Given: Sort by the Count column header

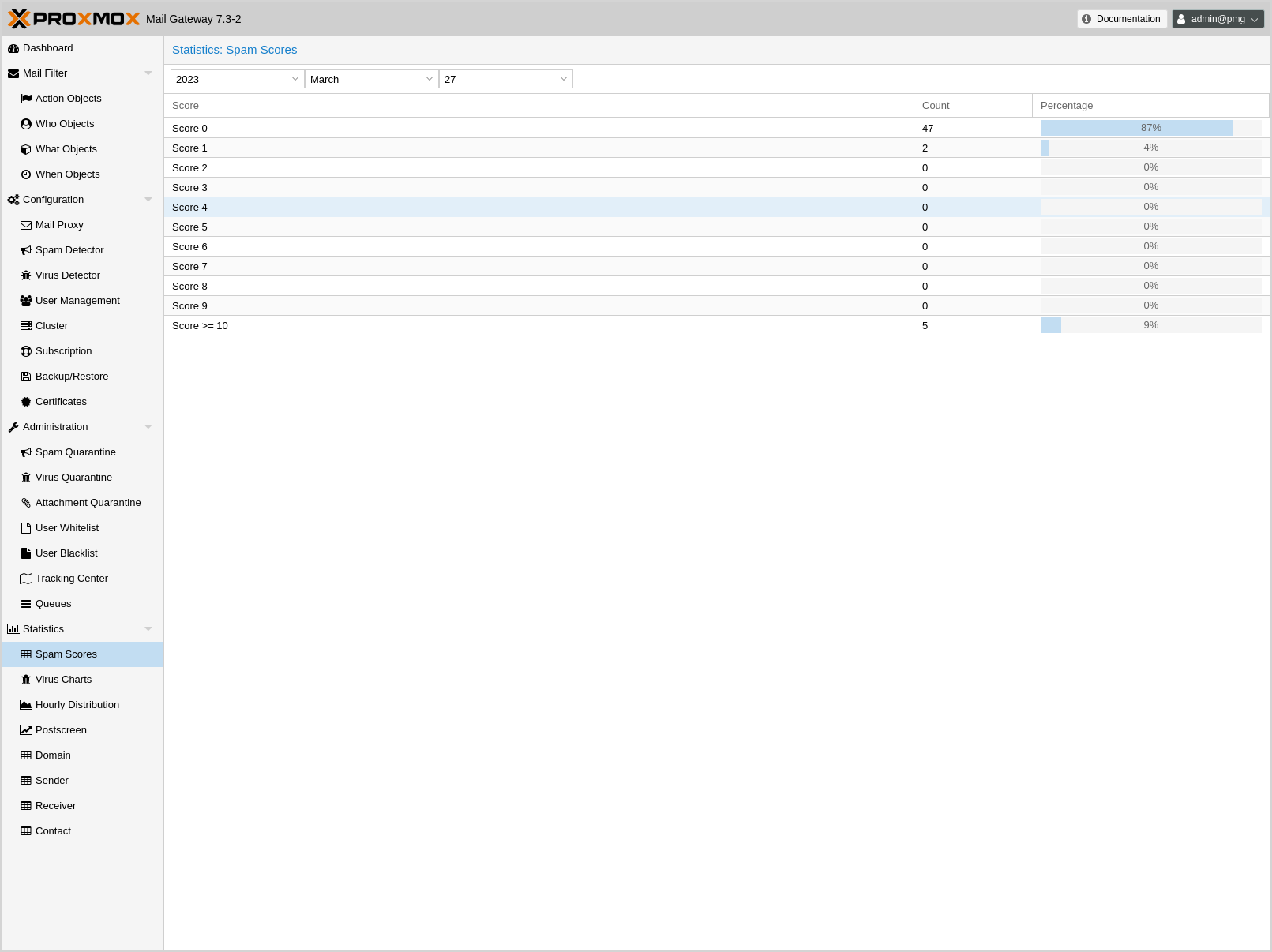Looking at the screenshot, I should 972,106.
